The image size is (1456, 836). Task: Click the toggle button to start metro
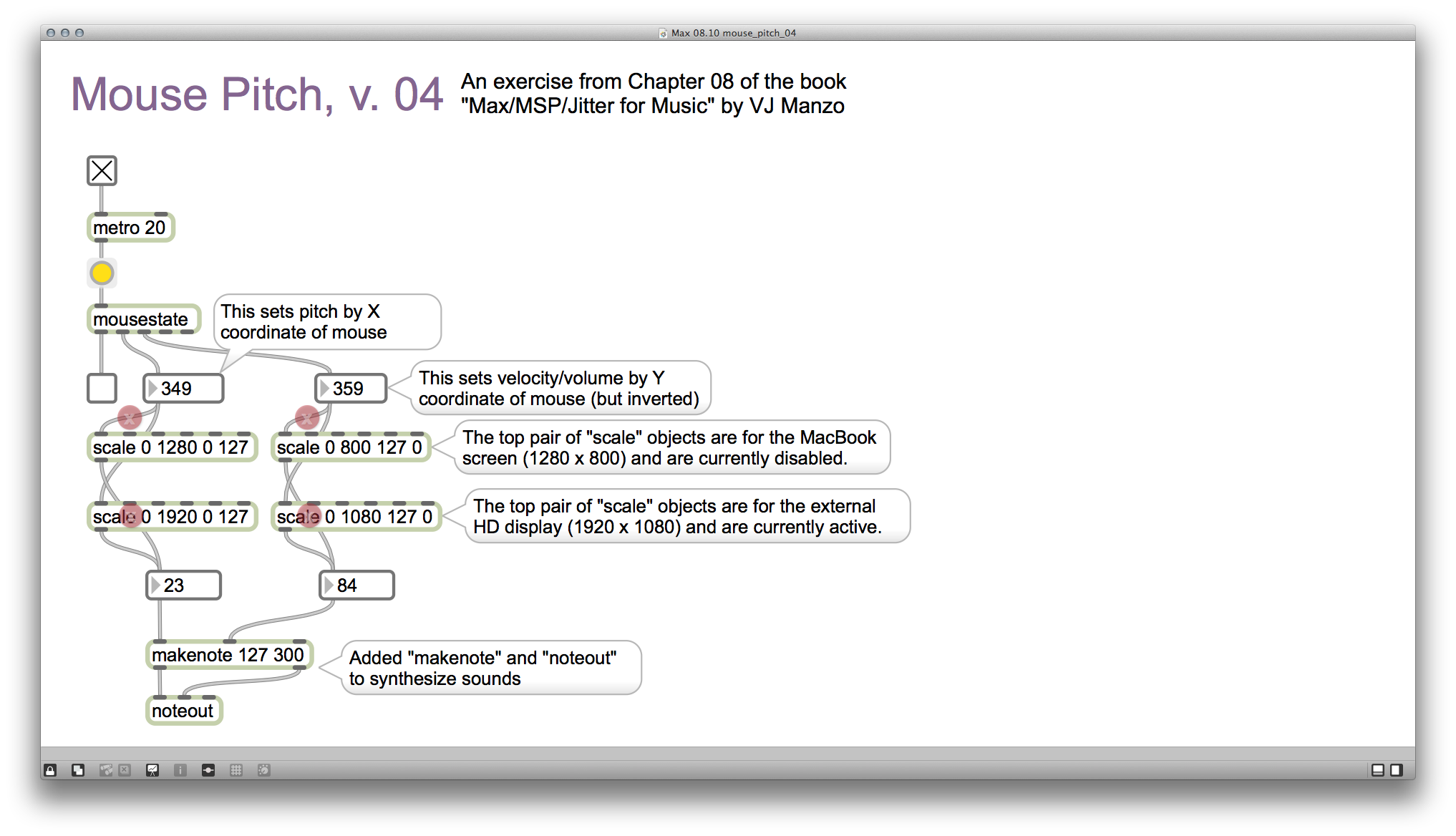pos(102,169)
